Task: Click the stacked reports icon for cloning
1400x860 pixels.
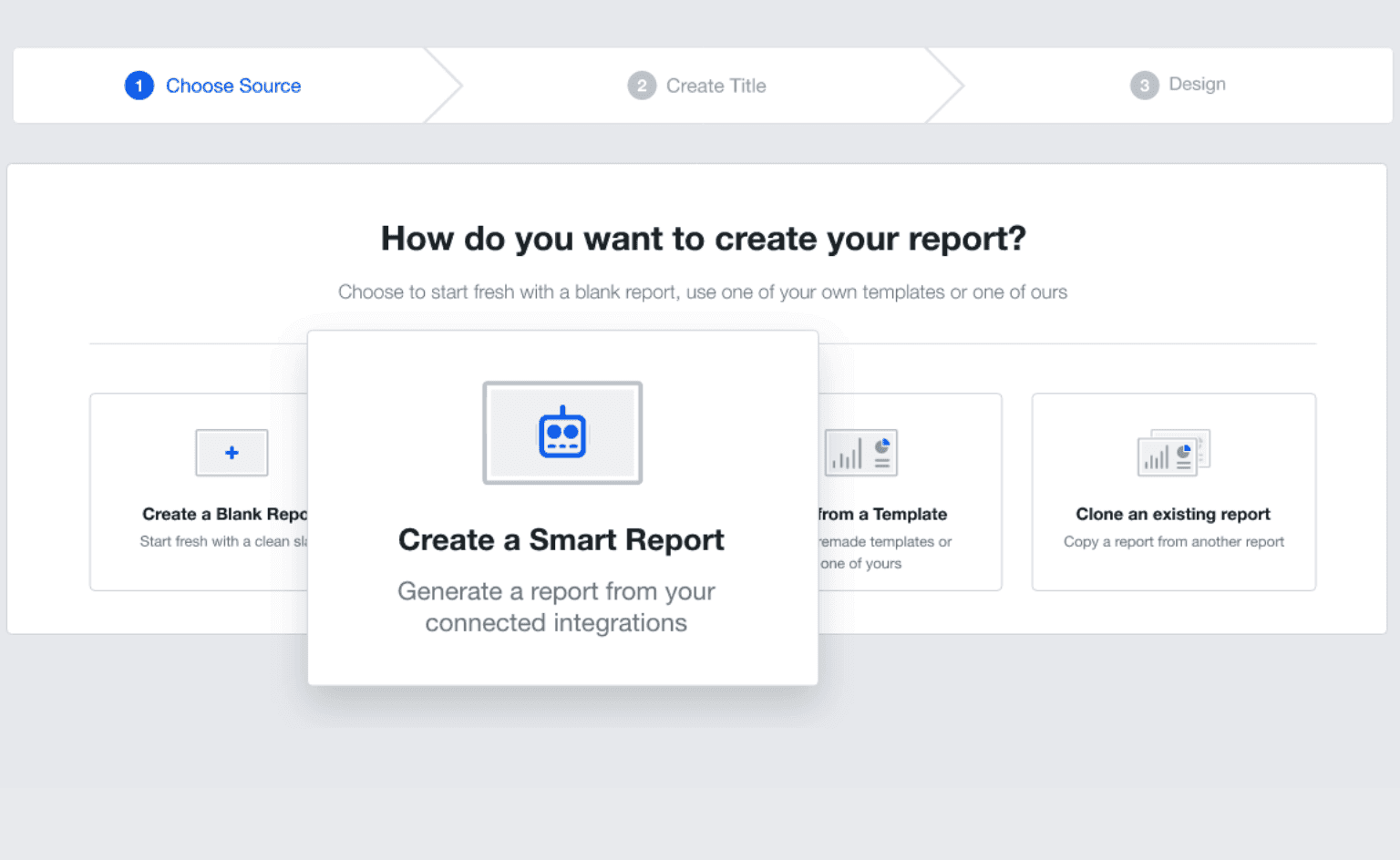Action: [1173, 453]
